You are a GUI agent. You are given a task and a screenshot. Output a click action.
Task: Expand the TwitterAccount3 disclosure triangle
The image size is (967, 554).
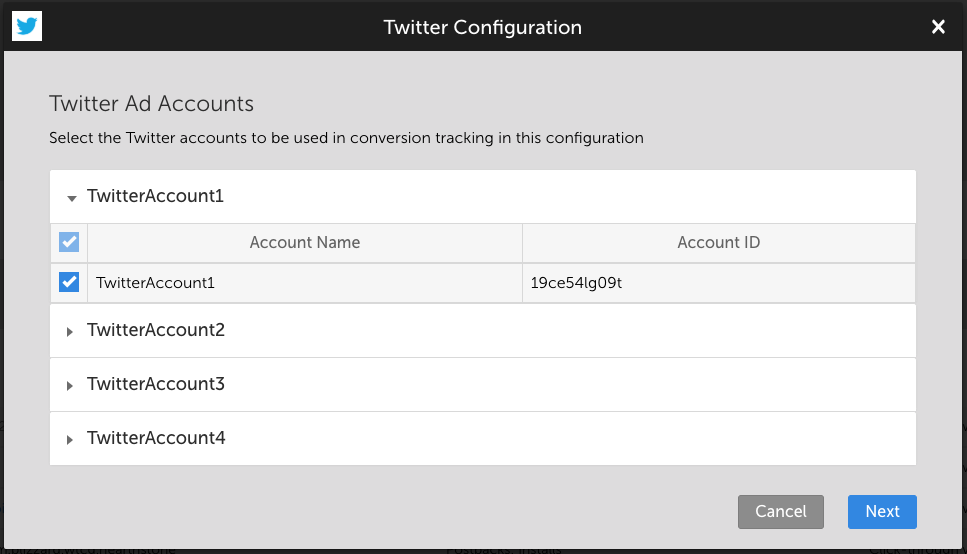coord(70,386)
